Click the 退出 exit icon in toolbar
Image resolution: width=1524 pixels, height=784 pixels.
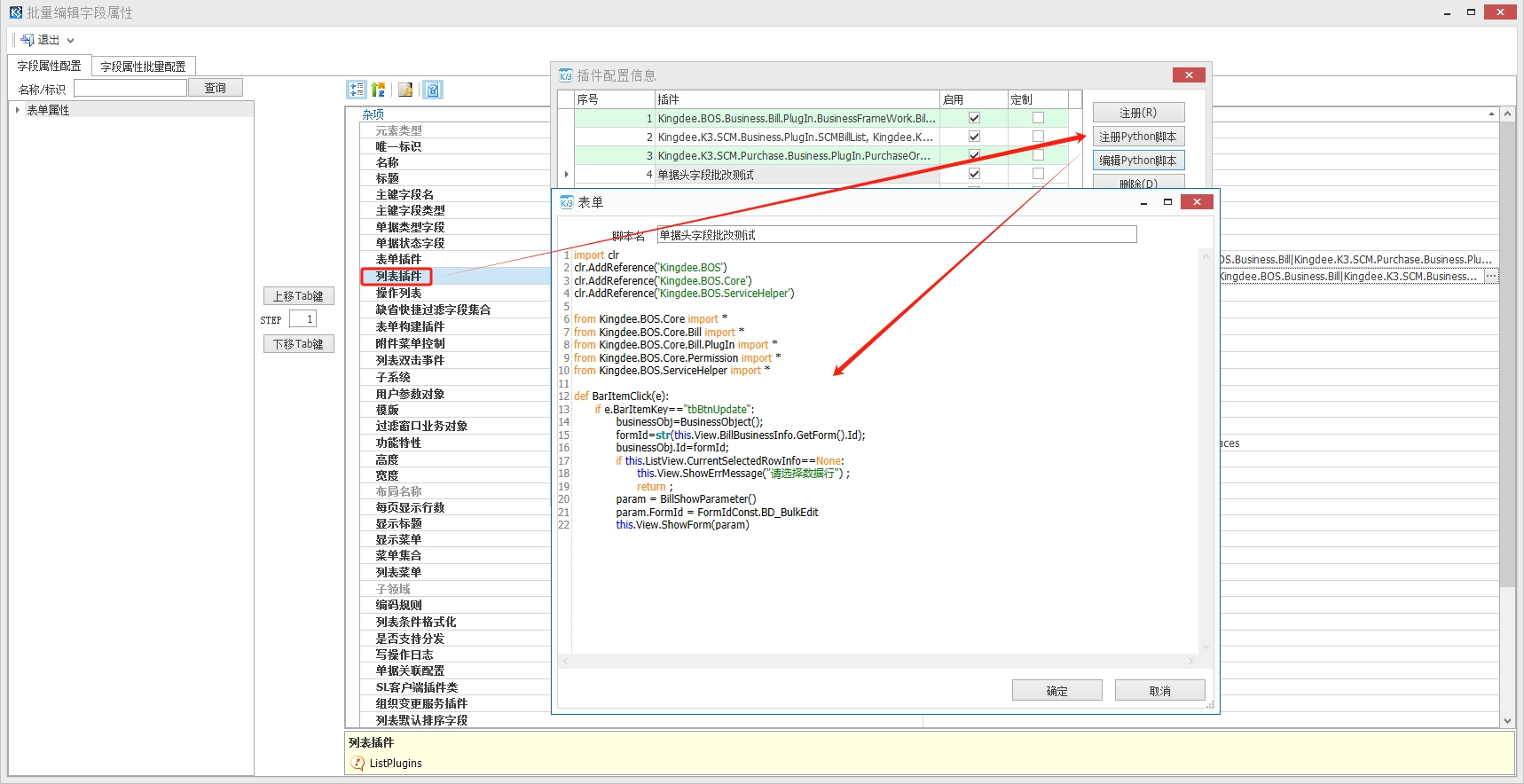(27, 40)
